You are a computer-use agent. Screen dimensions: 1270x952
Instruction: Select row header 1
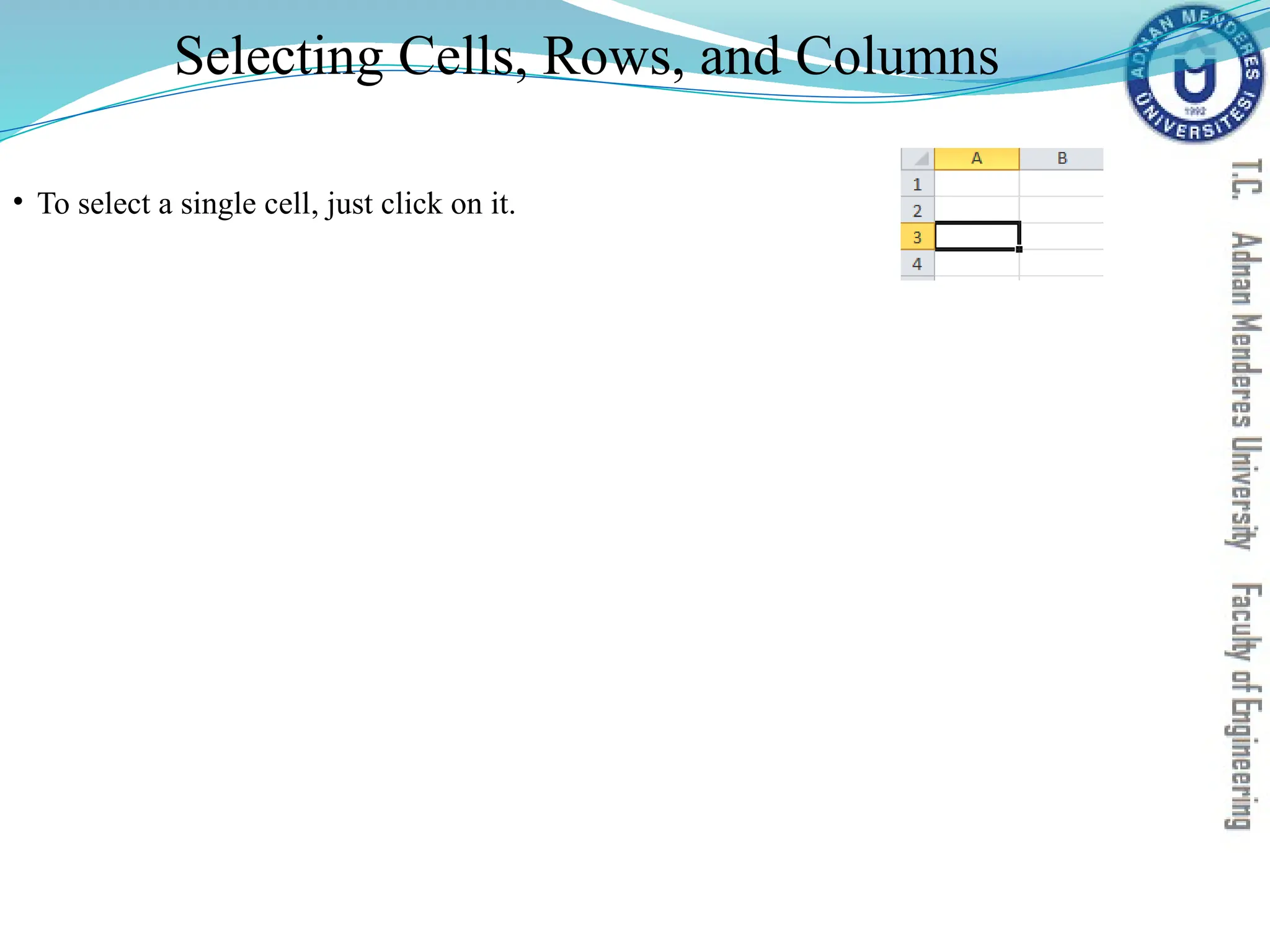coord(917,184)
